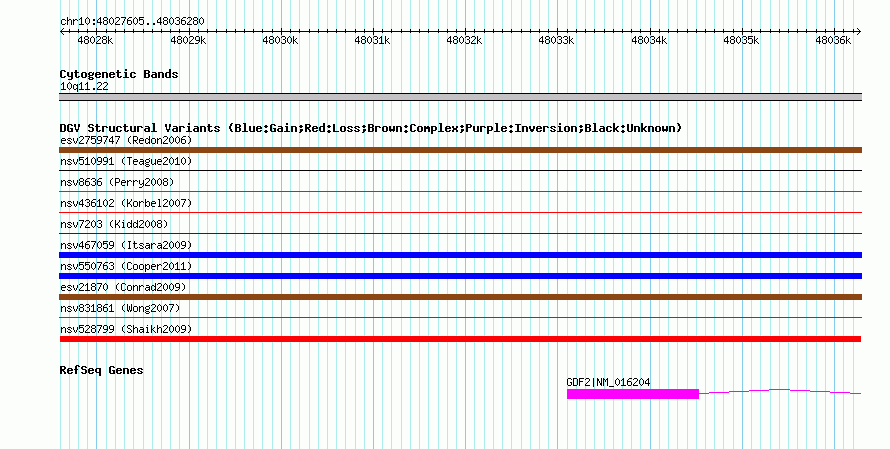Image resolution: width=890 pixels, height=449 pixels.
Task: Click the 48033k ruler tick label
Action: (x=556, y=40)
